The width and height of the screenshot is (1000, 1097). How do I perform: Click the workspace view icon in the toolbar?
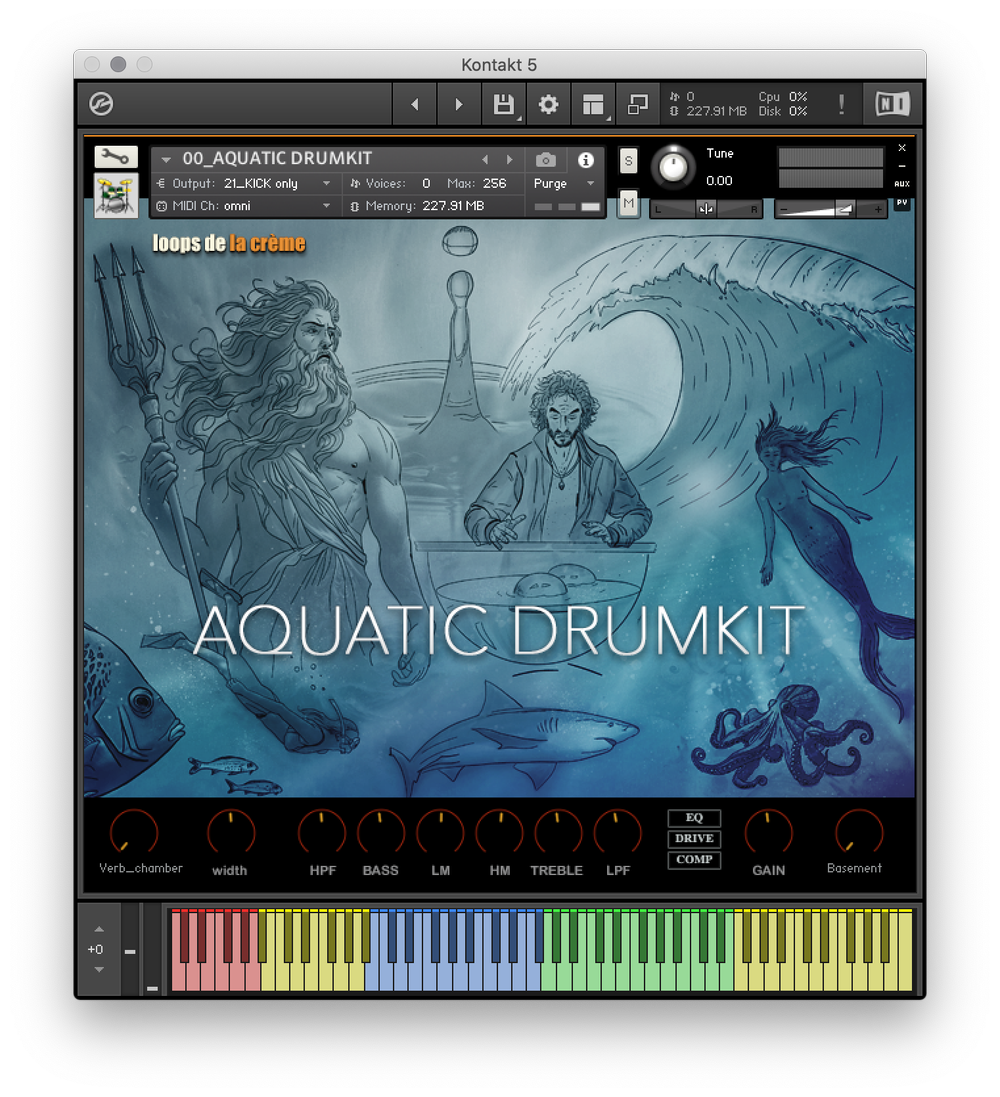tap(593, 103)
